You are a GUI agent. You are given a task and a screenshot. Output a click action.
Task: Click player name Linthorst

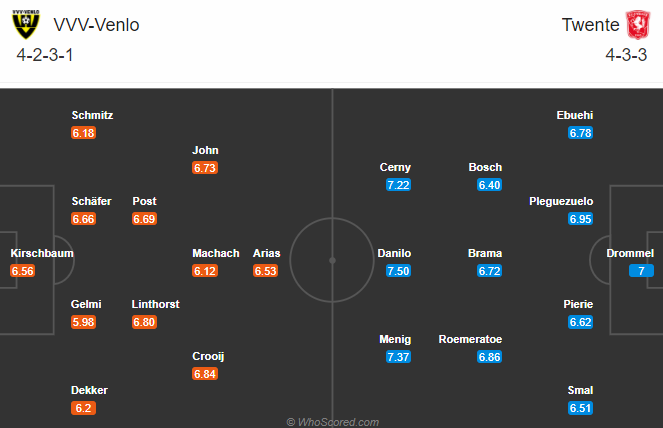156,304
